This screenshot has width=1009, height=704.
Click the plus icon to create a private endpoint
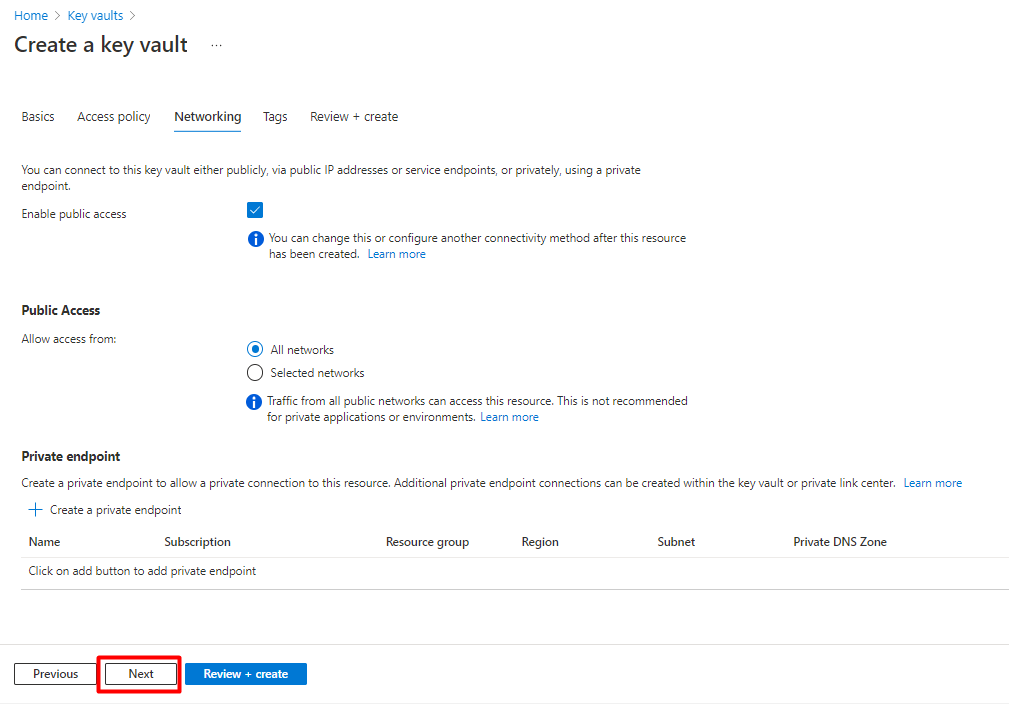coord(36,510)
